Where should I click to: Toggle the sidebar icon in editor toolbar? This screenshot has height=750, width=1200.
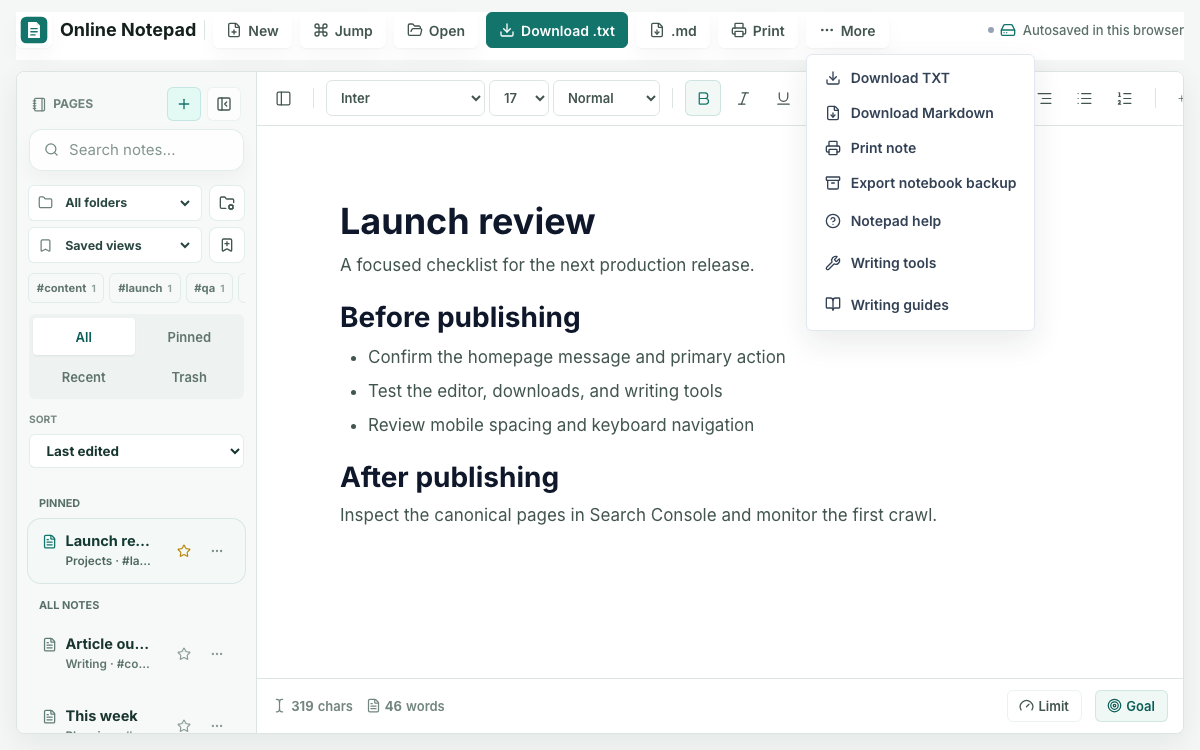284,98
